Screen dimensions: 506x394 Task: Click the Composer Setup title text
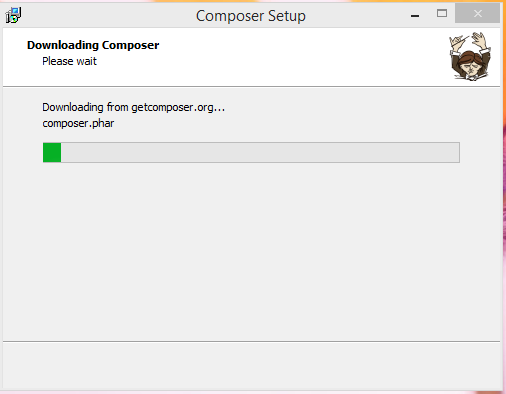pyautogui.click(x=251, y=16)
